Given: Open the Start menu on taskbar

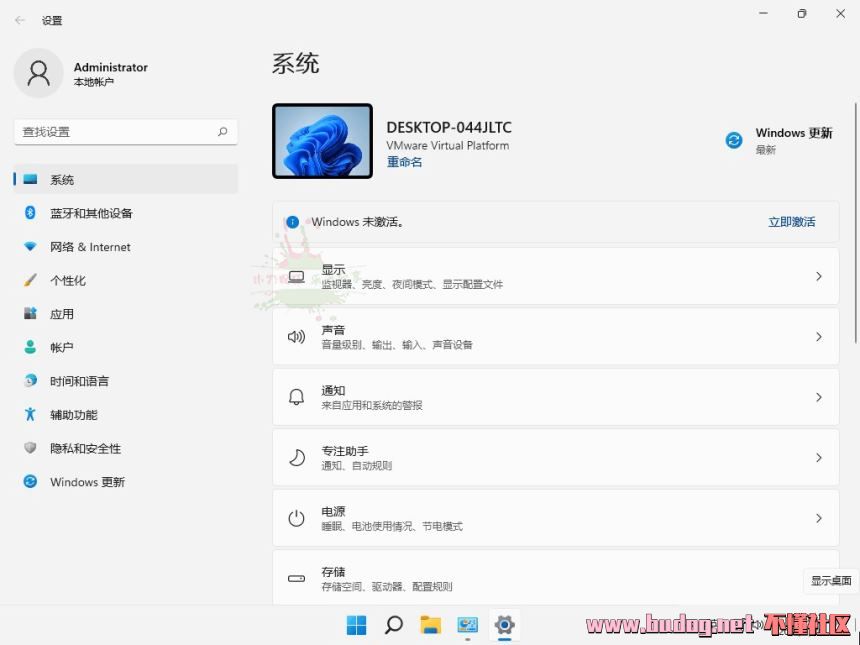Looking at the screenshot, I should [357, 625].
